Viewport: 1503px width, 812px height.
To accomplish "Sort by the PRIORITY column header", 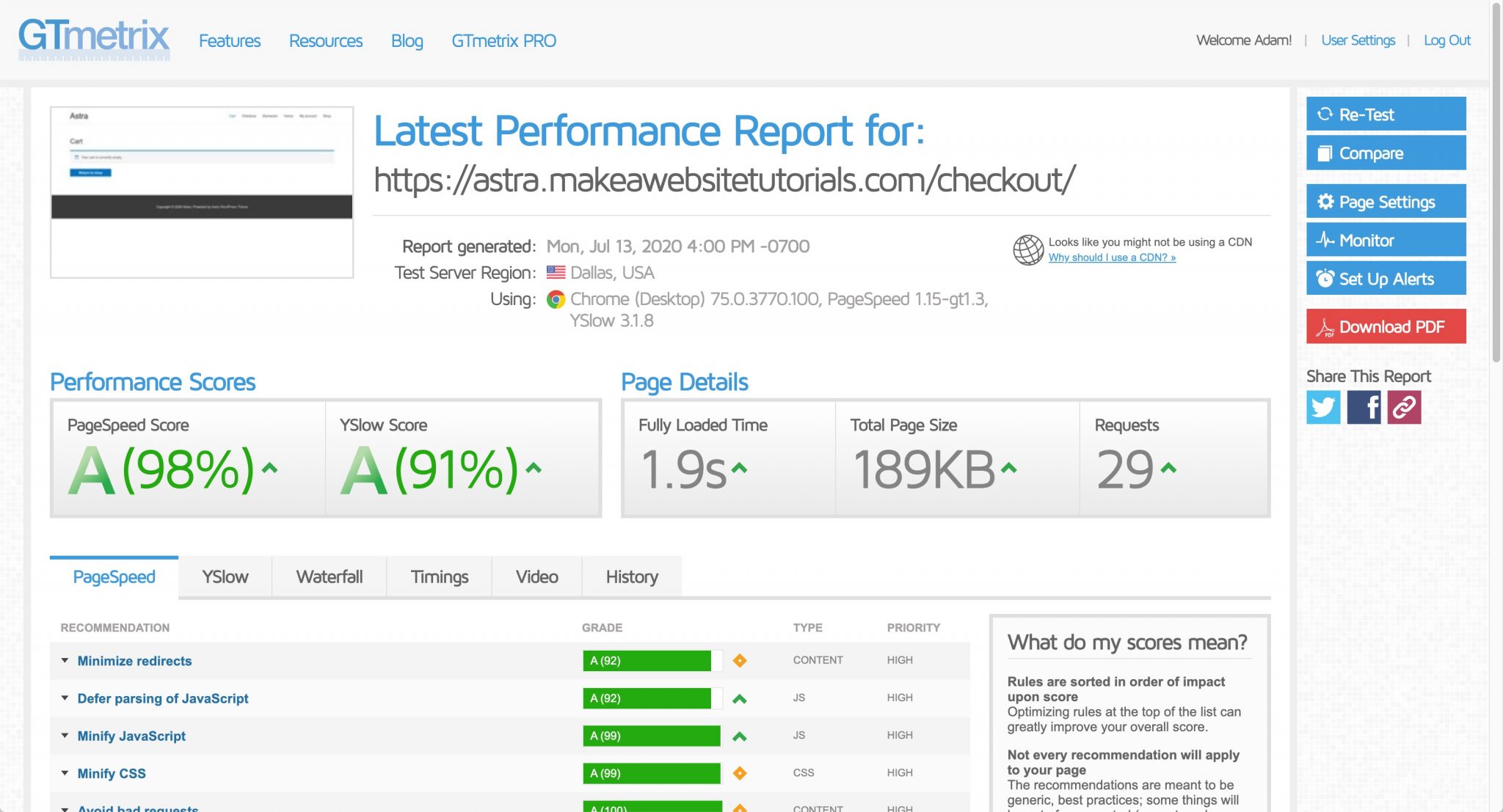I will click(914, 628).
